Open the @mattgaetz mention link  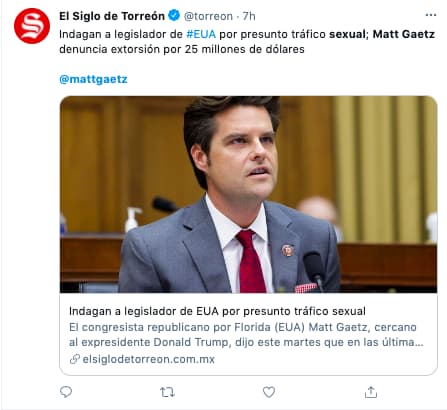93,79
